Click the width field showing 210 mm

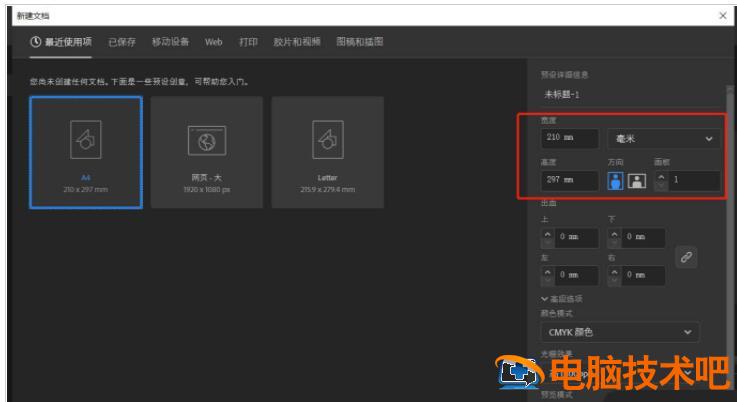pyautogui.click(x=570, y=138)
